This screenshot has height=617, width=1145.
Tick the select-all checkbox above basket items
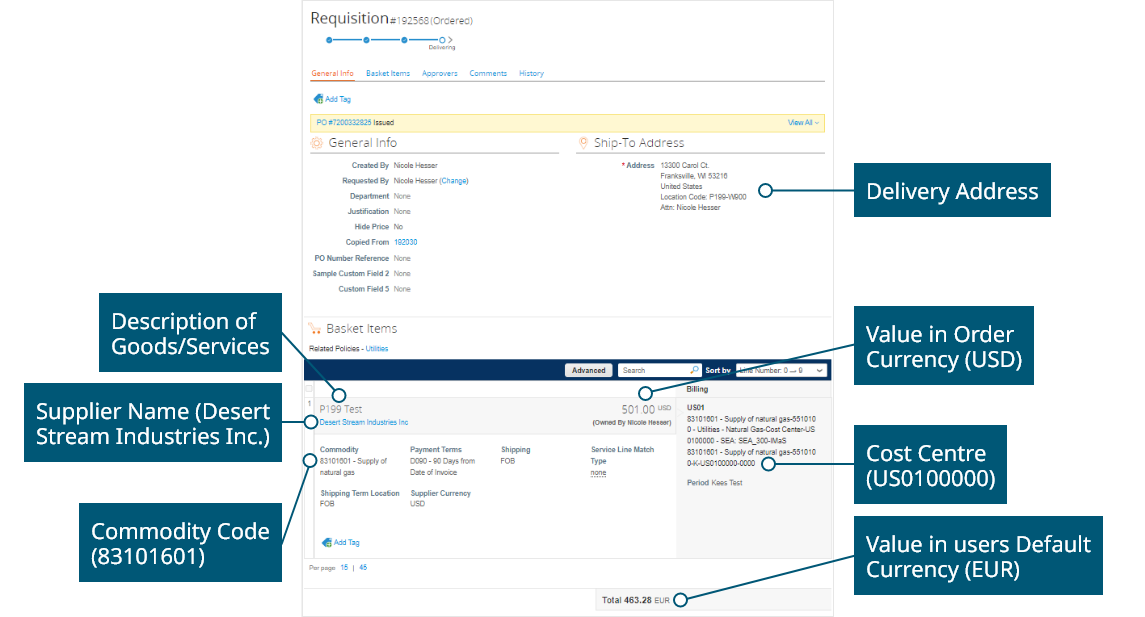309,388
